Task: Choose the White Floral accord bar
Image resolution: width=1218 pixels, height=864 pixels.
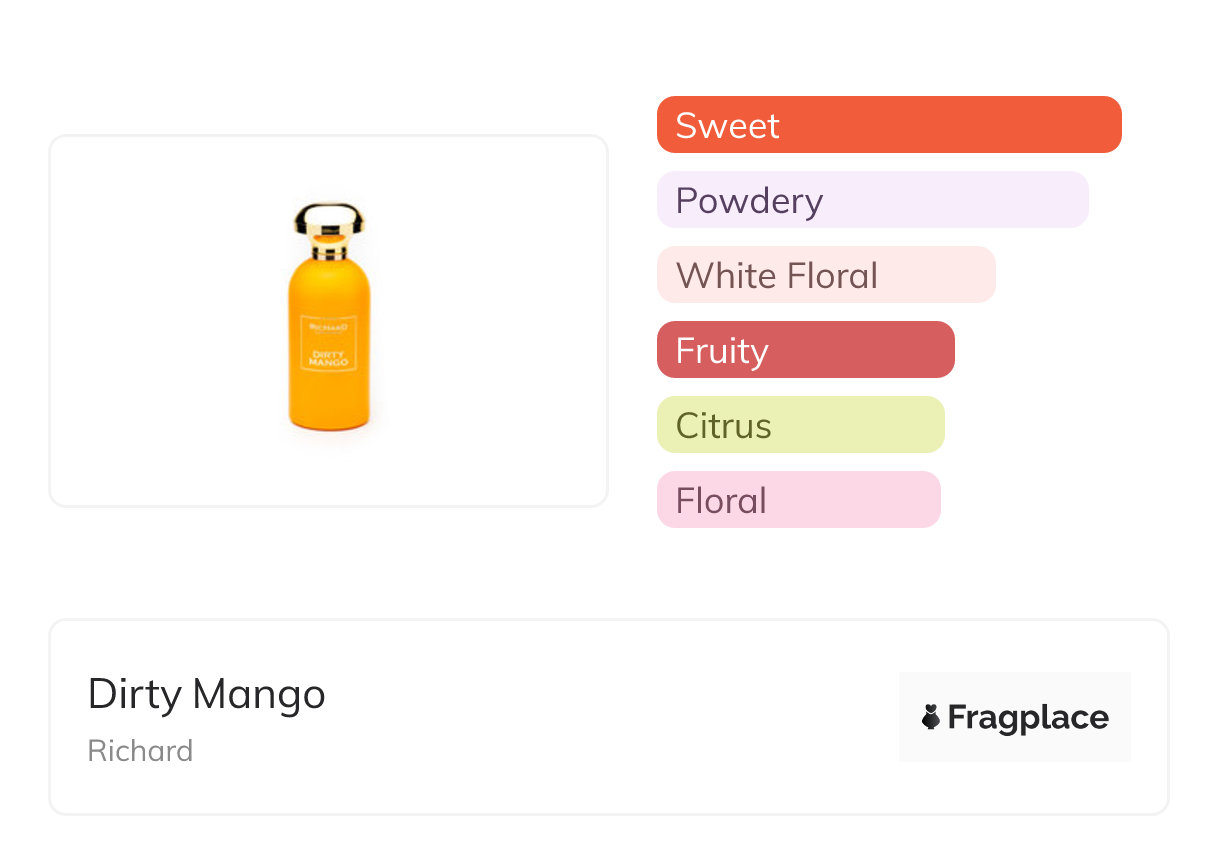Action: (826, 275)
